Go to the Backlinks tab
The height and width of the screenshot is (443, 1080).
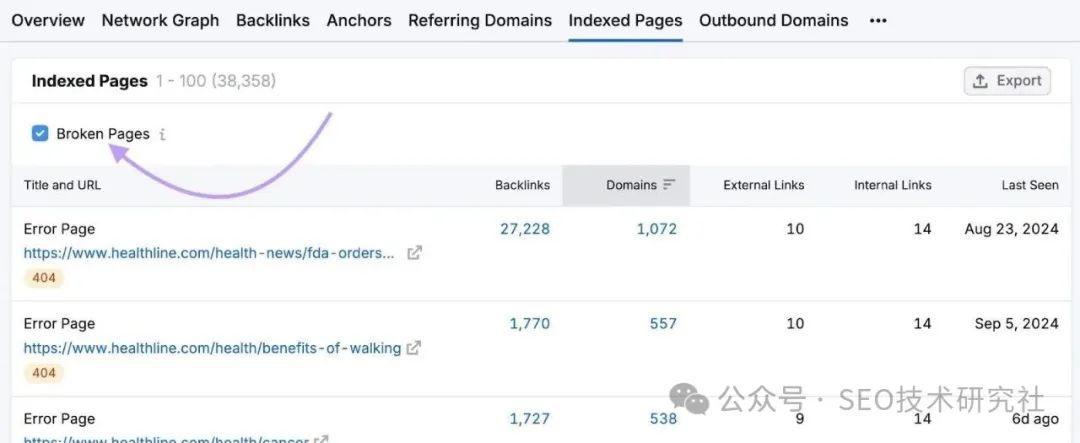[273, 20]
